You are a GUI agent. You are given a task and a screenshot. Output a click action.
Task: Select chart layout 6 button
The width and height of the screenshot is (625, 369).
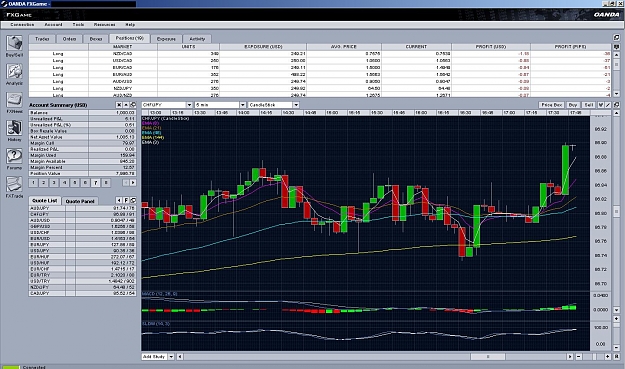click(85, 183)
